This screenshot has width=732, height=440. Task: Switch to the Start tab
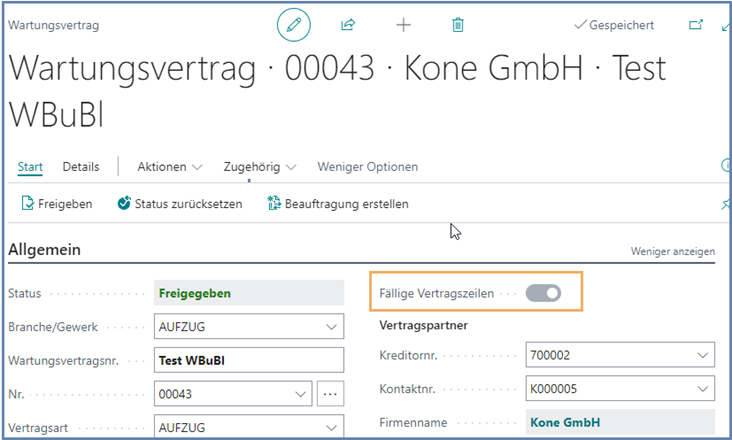[x=30, y=167]
